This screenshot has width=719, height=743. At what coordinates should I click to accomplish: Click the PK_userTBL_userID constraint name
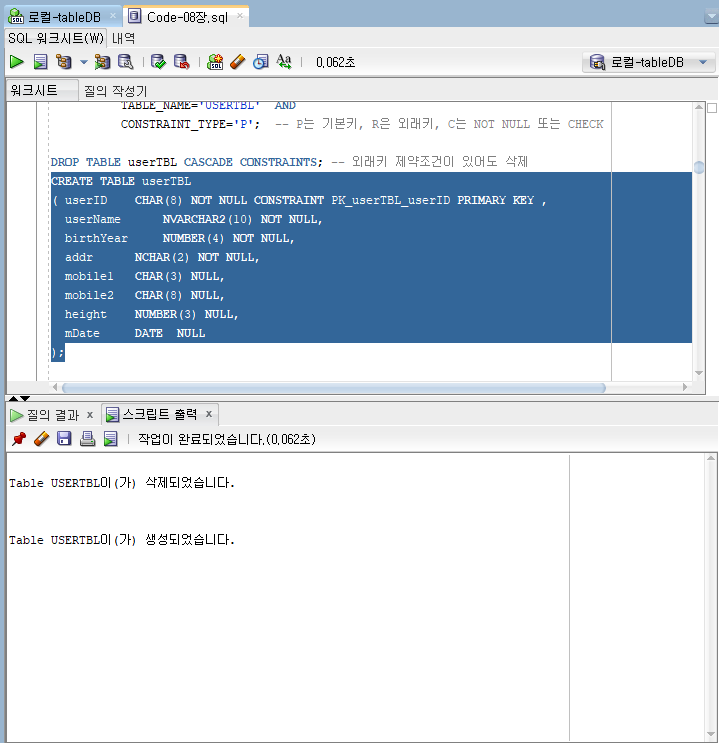click(x=391, y=200)
